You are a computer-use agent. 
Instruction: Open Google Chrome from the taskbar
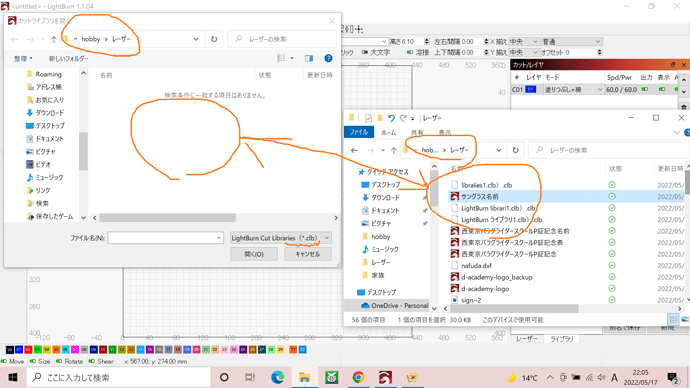coord(358,377)
